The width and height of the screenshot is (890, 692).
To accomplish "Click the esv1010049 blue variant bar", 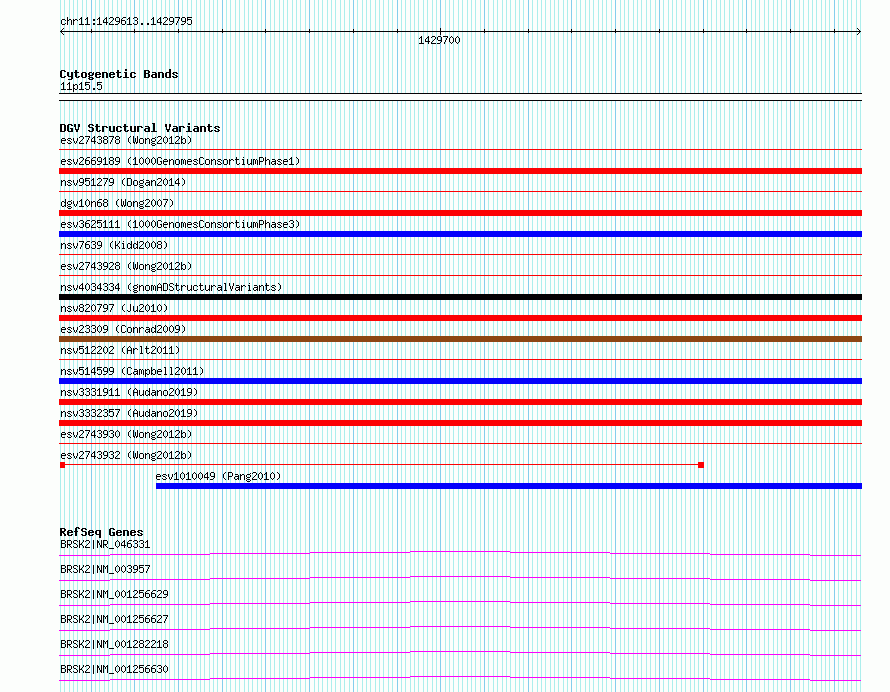I will [509, 486].
